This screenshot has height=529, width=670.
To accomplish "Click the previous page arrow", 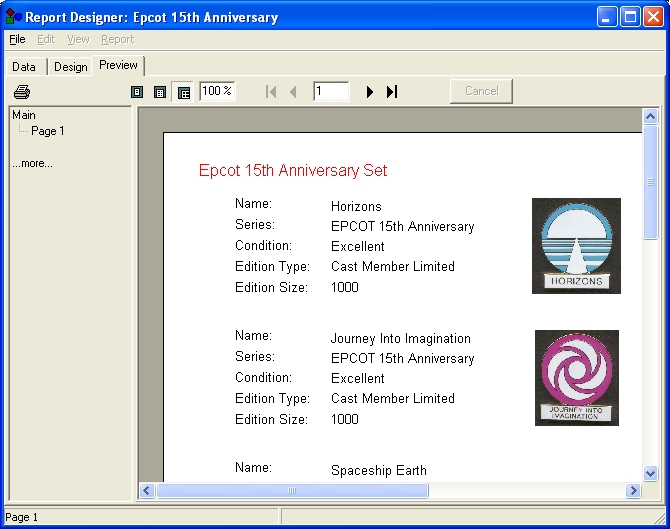I will pos(293,92).
